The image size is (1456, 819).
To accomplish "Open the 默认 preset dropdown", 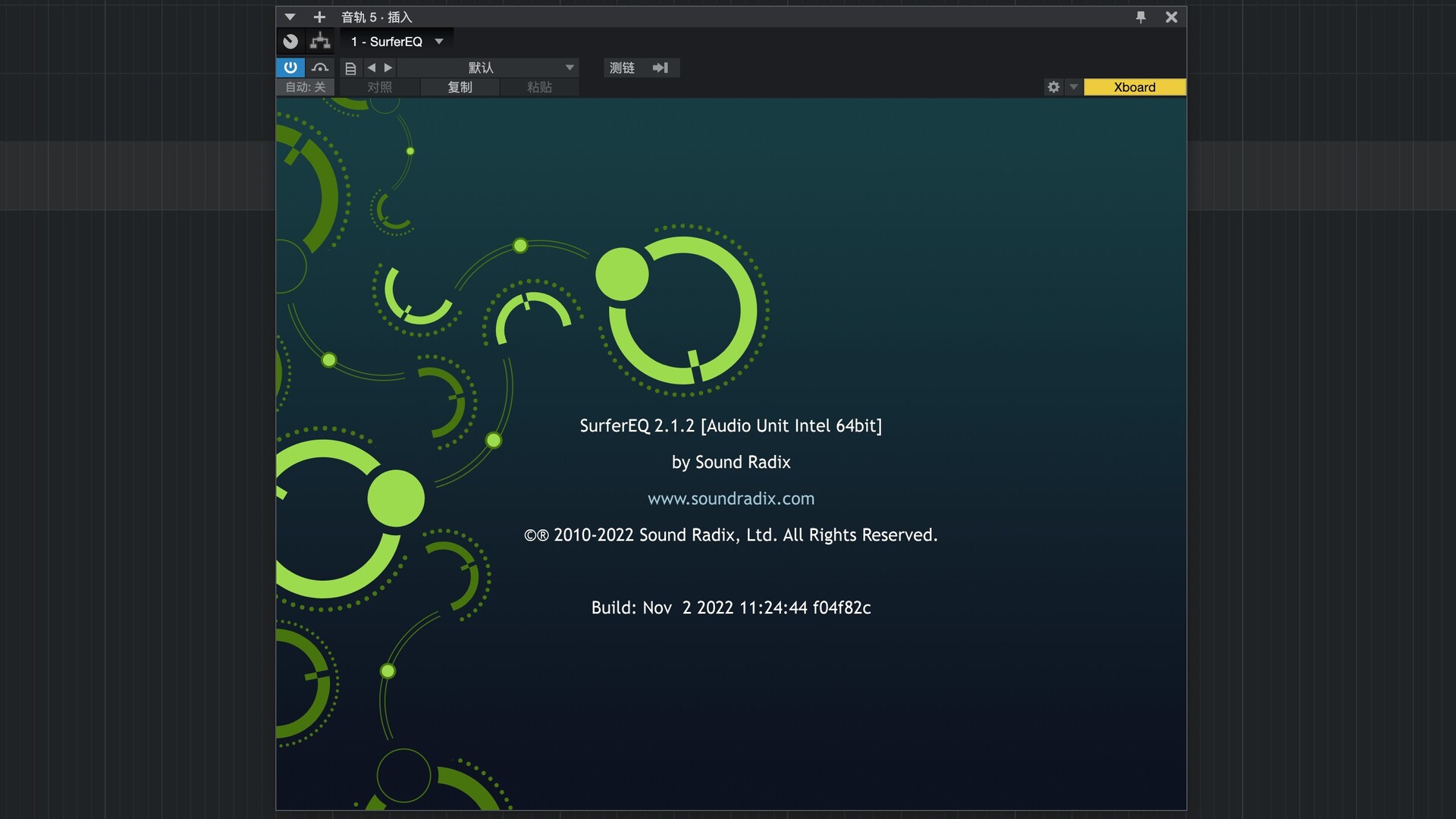I will pos(570,67).
